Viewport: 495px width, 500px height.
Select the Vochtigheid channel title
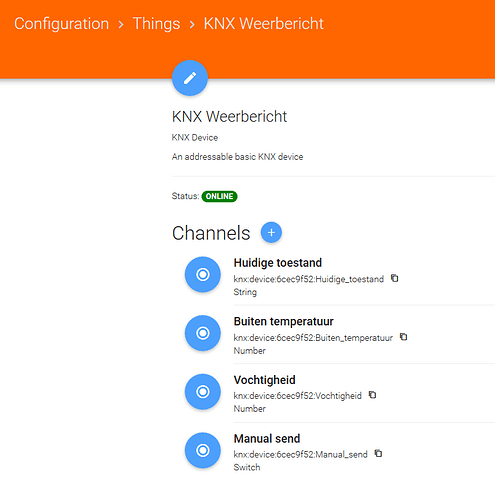[265, 380]
